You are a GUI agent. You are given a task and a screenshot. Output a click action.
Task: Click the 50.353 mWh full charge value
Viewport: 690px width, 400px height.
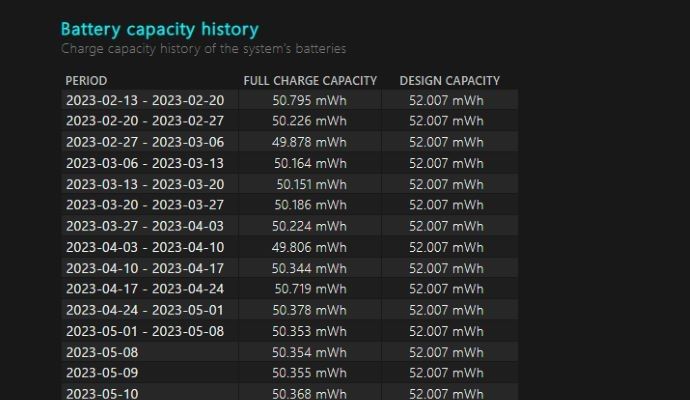tap(309, 331)
